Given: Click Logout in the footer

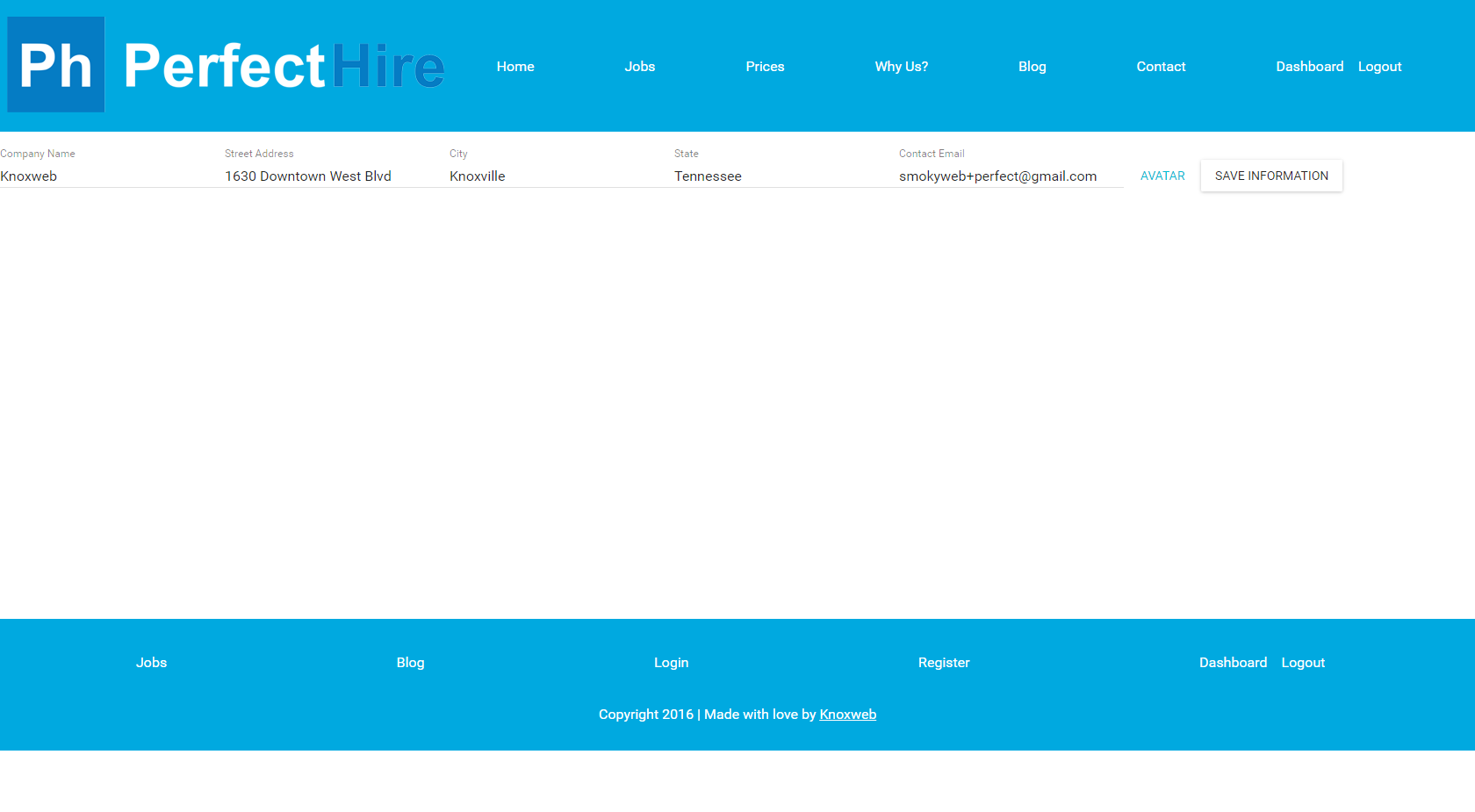Looking at the screenshot, I should (1303, 663).
